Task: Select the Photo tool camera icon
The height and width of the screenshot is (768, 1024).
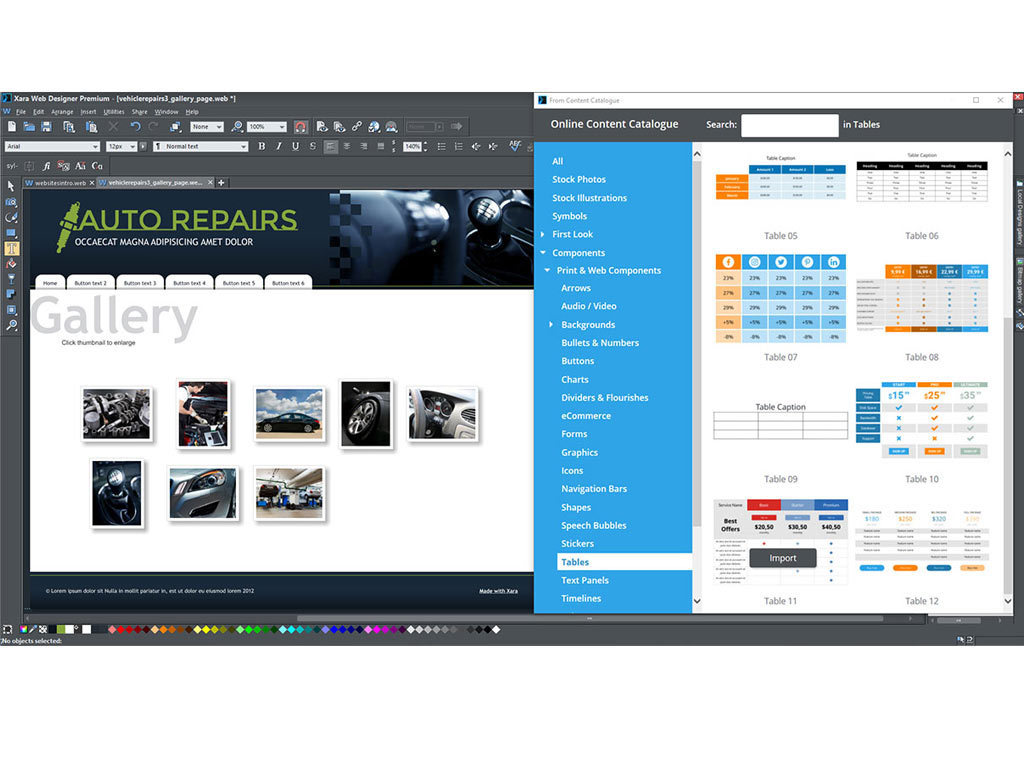Action: coord(11,202)
